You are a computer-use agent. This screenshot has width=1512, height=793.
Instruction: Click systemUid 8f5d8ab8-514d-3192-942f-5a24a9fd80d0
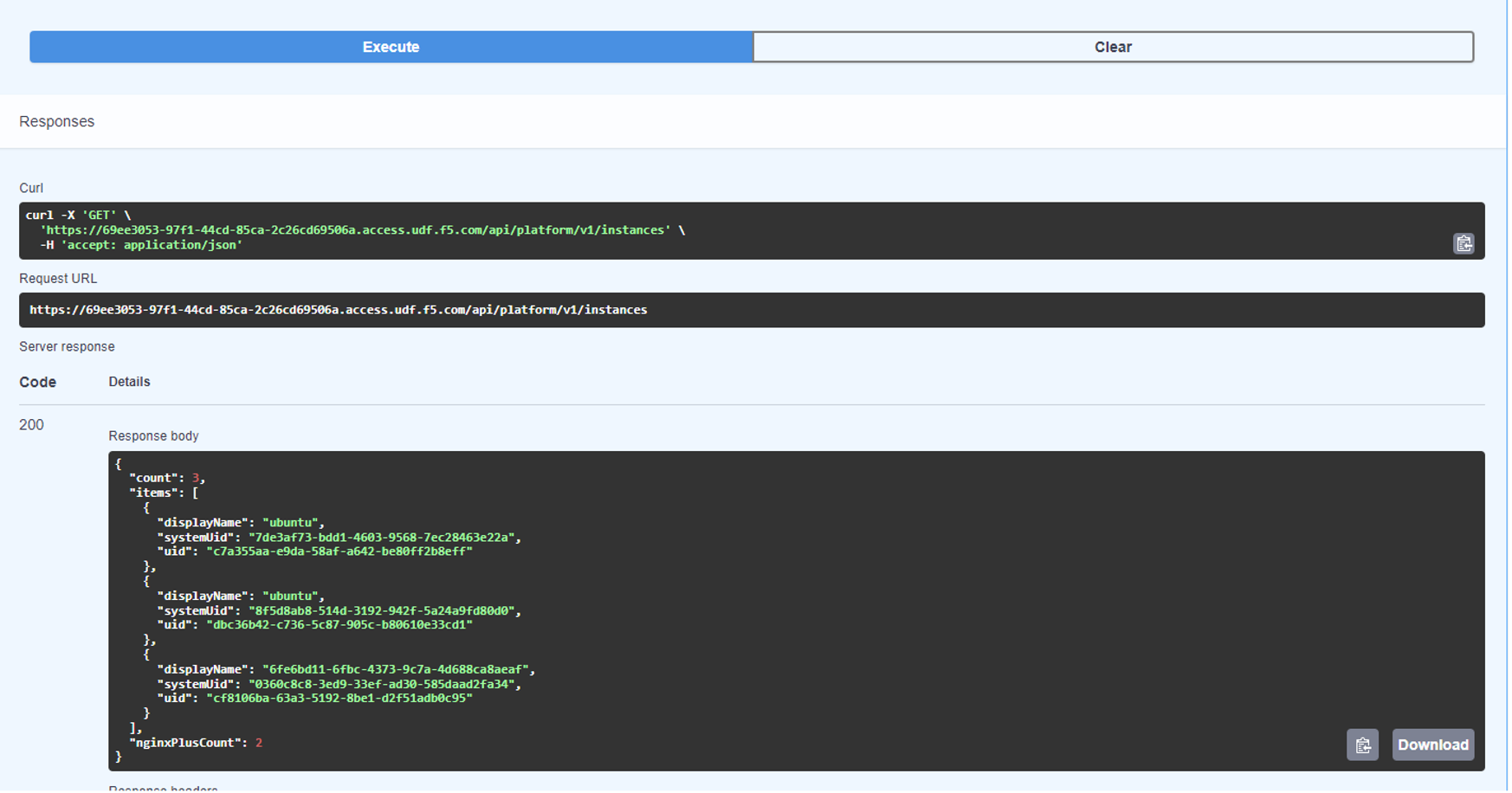click(x=339, y=611)
